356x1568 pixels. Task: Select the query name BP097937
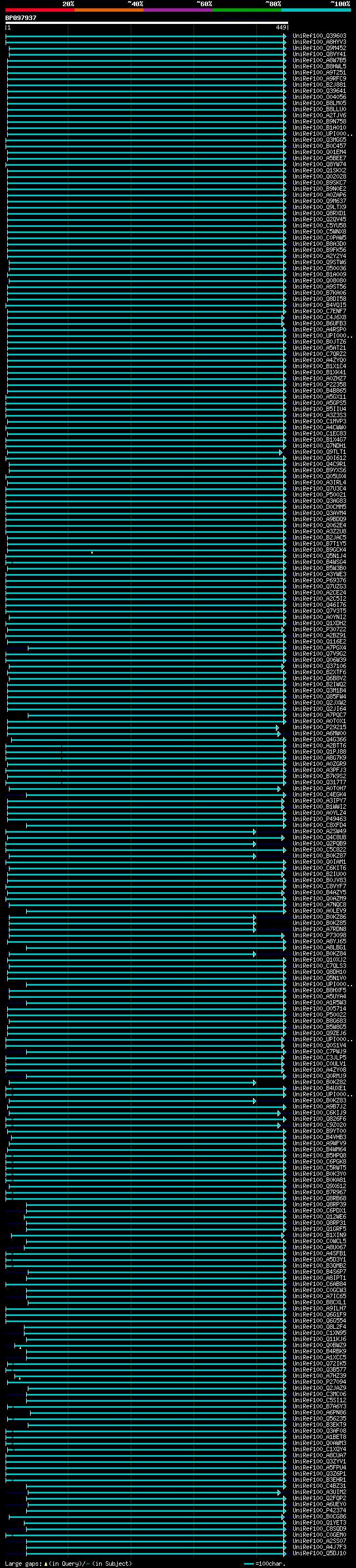click(x=21, y=18)
